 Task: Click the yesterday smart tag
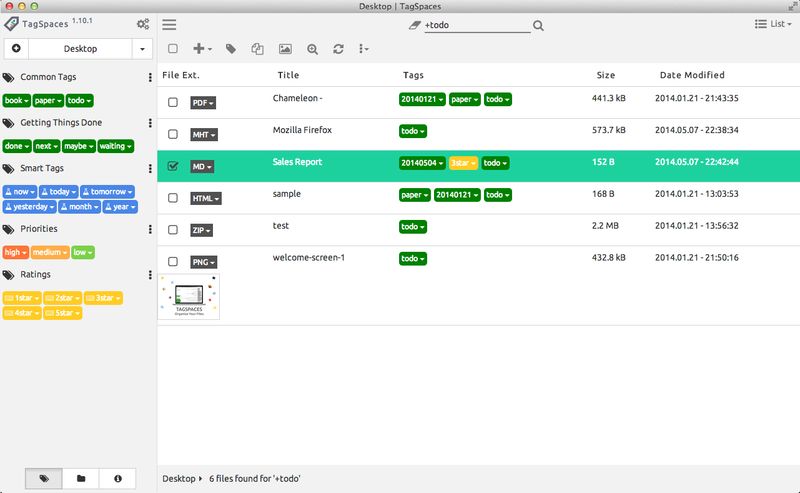tap(30, 207)
